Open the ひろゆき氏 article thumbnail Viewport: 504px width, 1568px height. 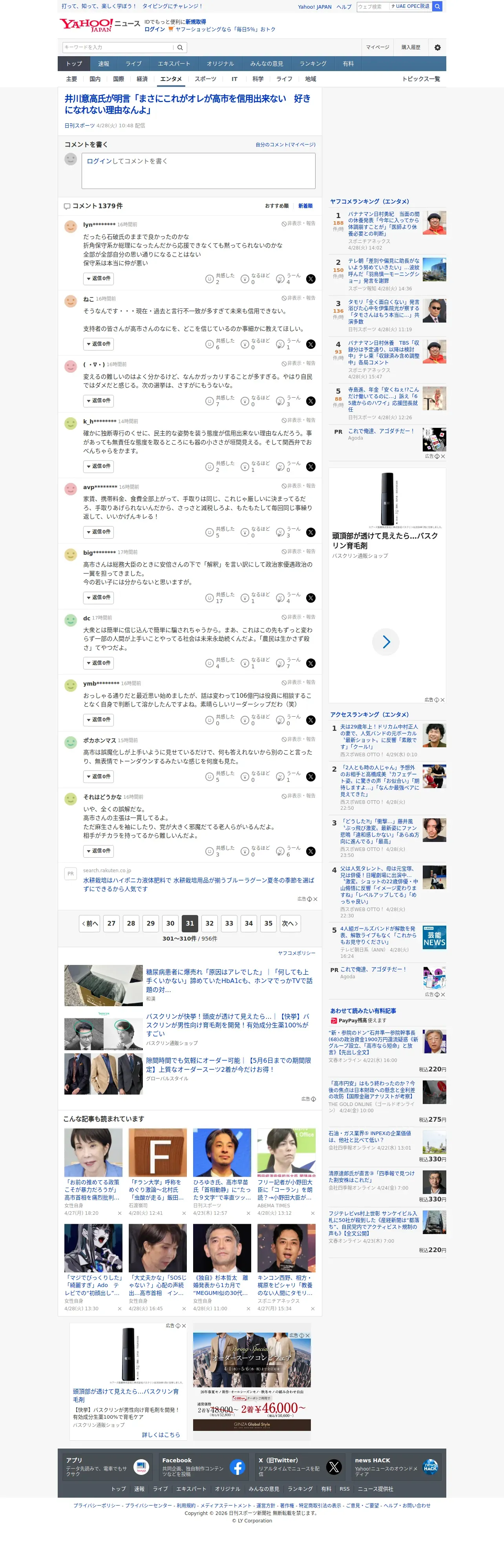tap(222, 1152)
